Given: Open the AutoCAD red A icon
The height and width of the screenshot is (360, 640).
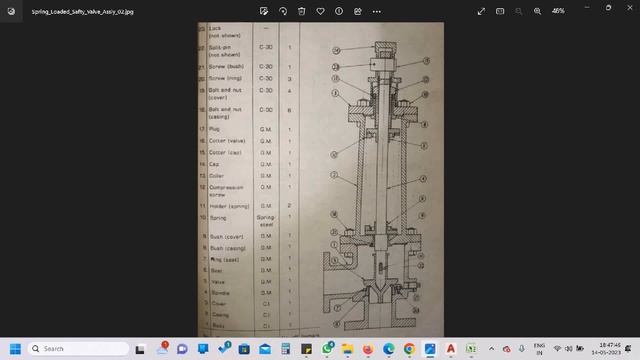Looking at the screenshot, I should click(451, 349).
